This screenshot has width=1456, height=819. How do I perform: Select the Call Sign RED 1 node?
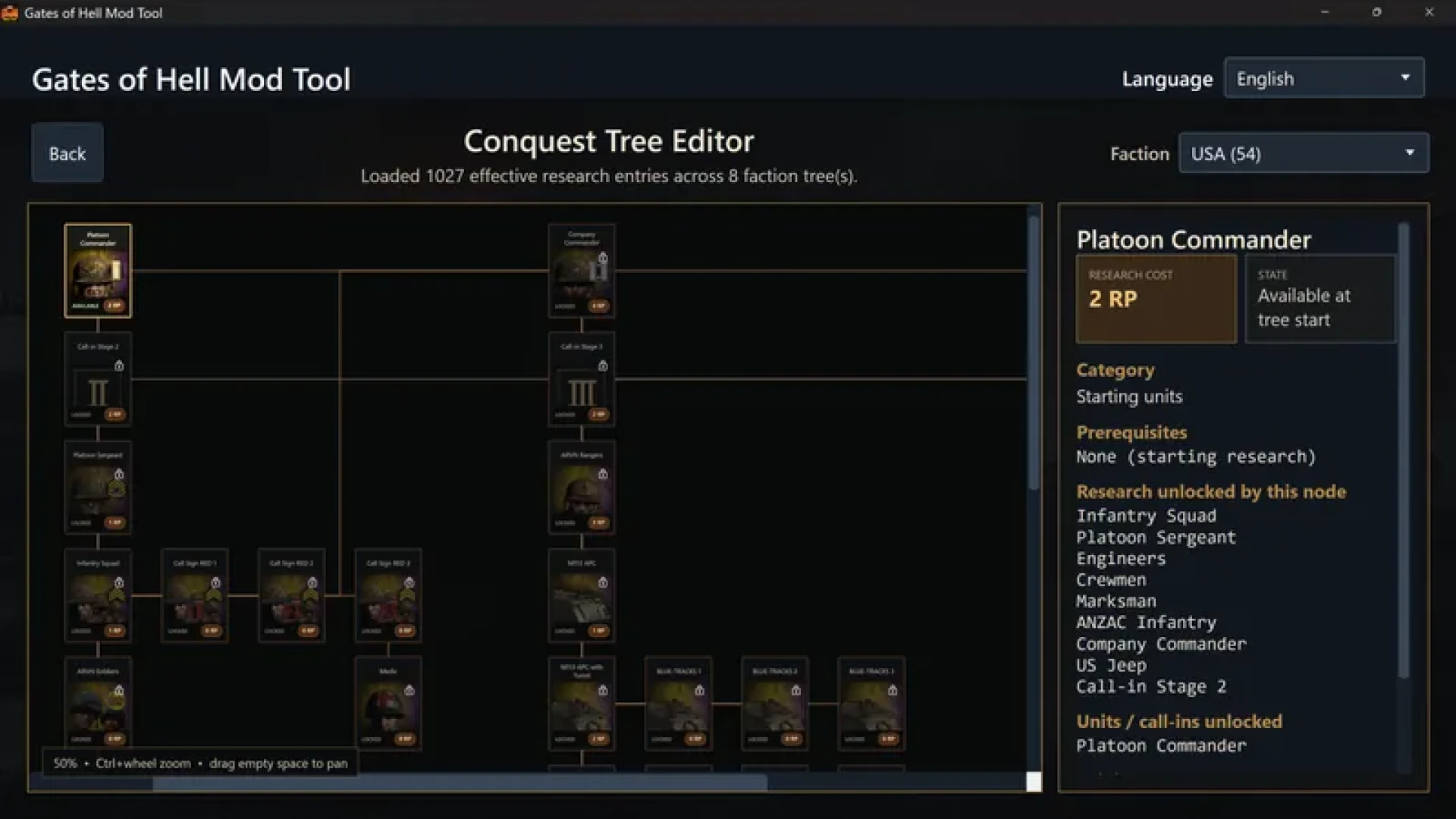pos(195,595)
